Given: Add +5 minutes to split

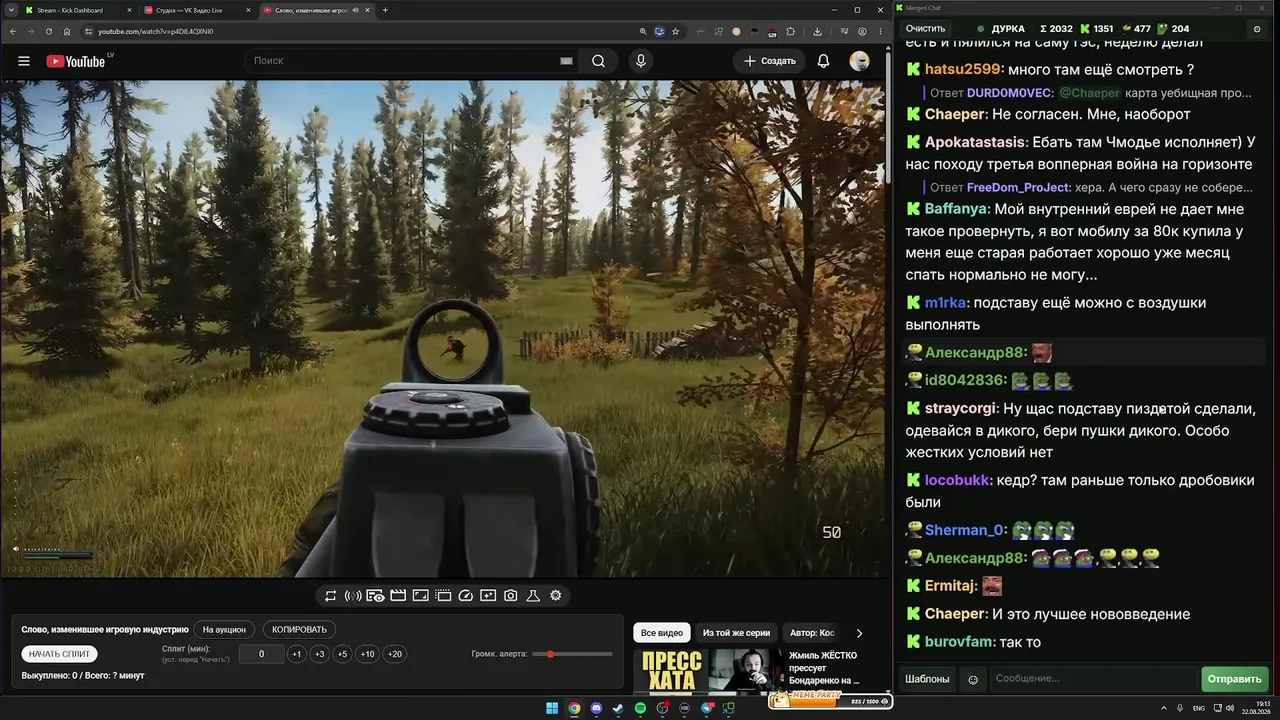Looking at the screenshot, I should pyautogui.click(x=342, y=654).
